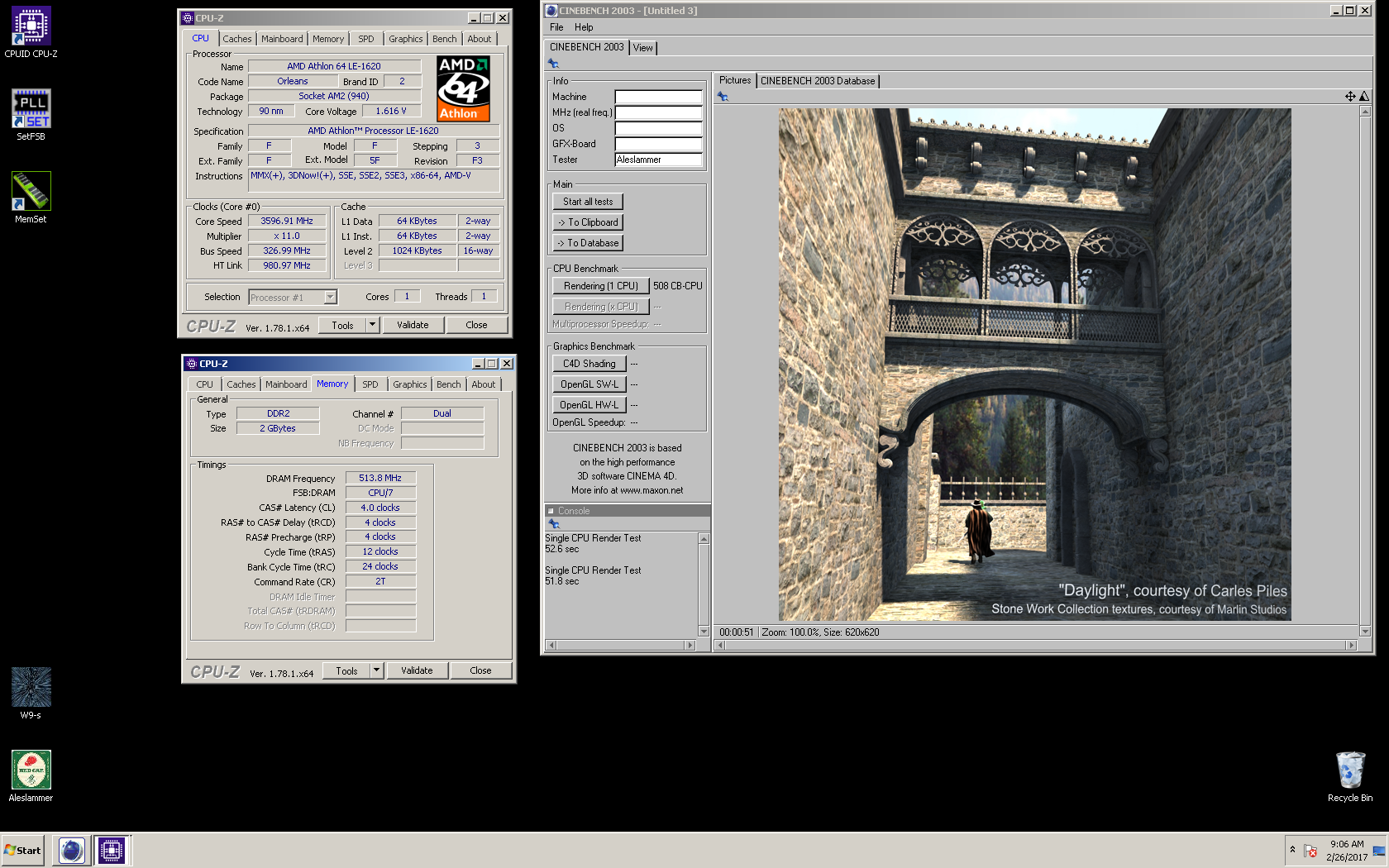Click Validate in the top CPU-Z window
1389x868 pixels.
[x=413, y=325]
